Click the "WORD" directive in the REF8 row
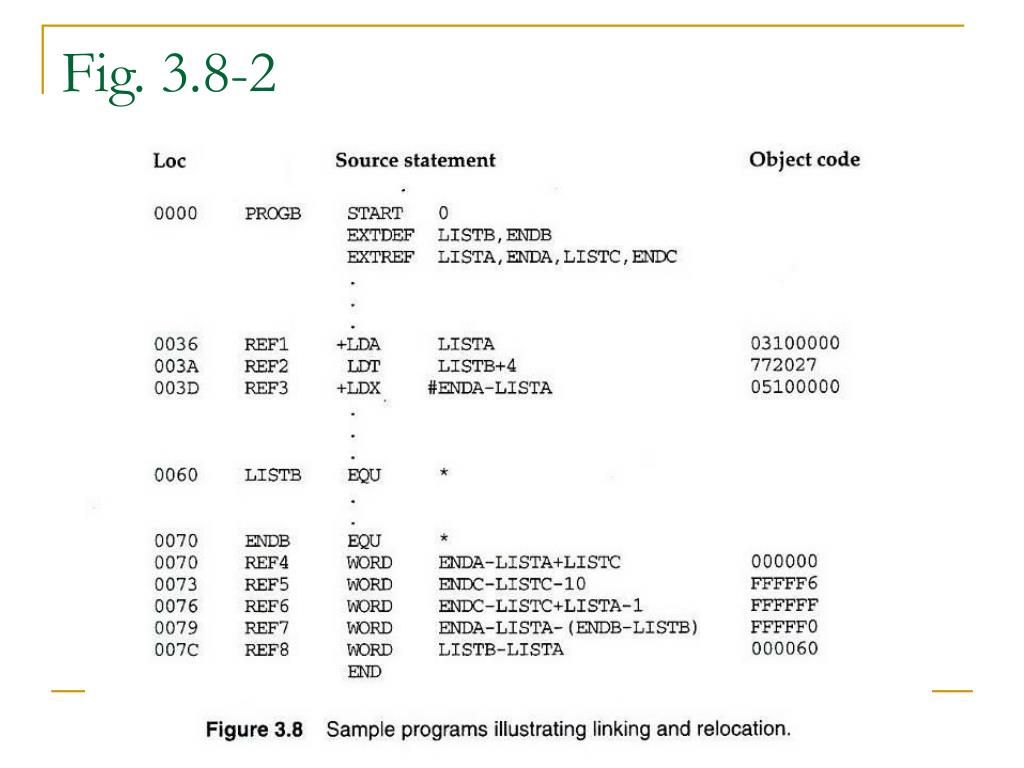Image resolution: width=1024 pixels, height=768 pixels. point(370,650)
